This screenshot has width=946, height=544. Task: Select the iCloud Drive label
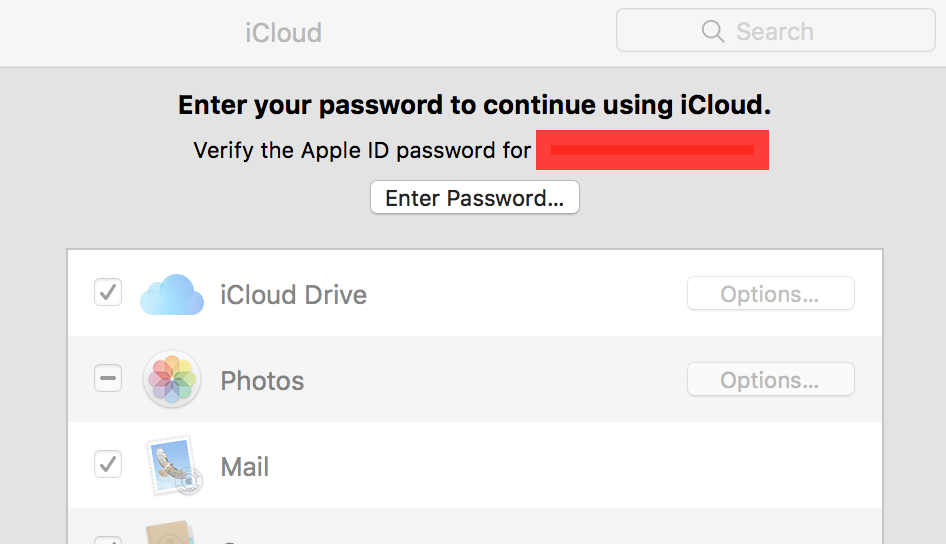[x=293, y=295]
